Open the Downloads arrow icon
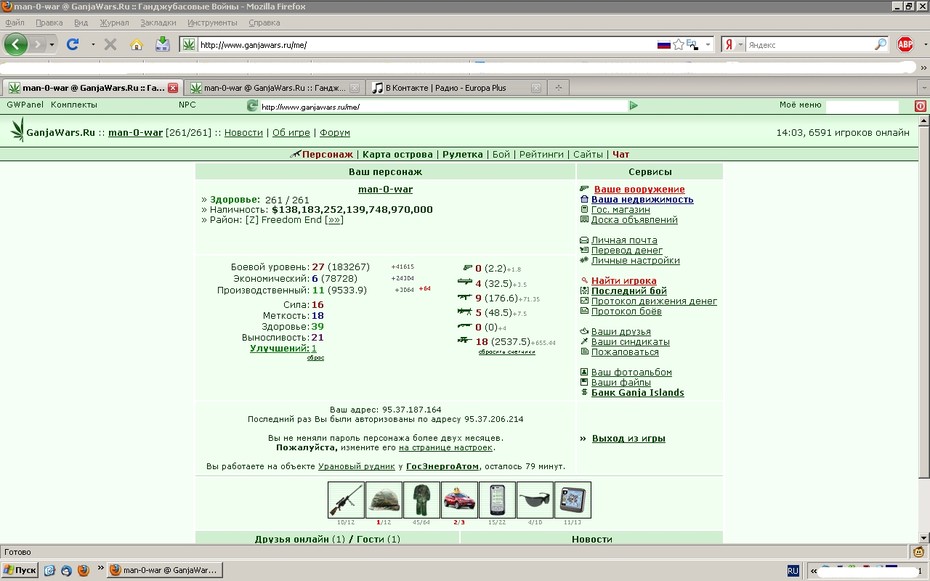930x581 pixels. [163, 44]
